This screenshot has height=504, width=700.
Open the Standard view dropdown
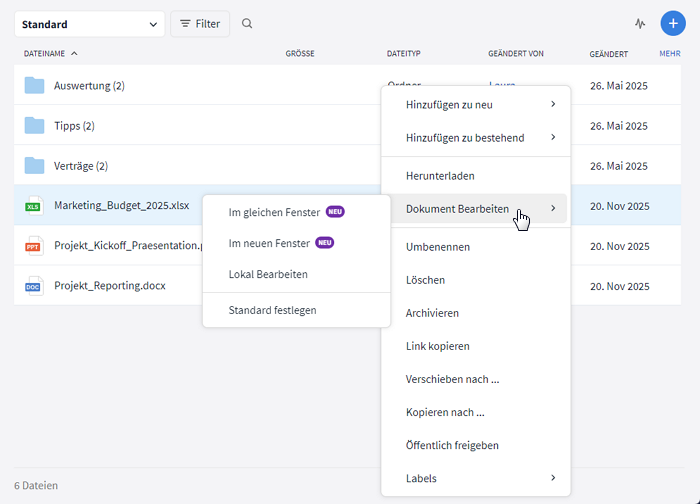[89, 24]
